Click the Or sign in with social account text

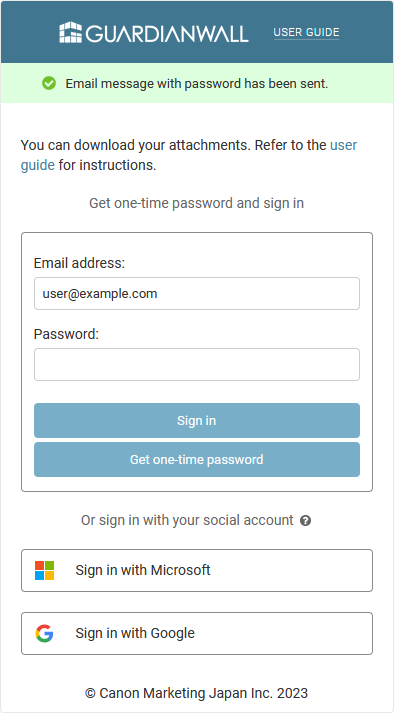187,520
